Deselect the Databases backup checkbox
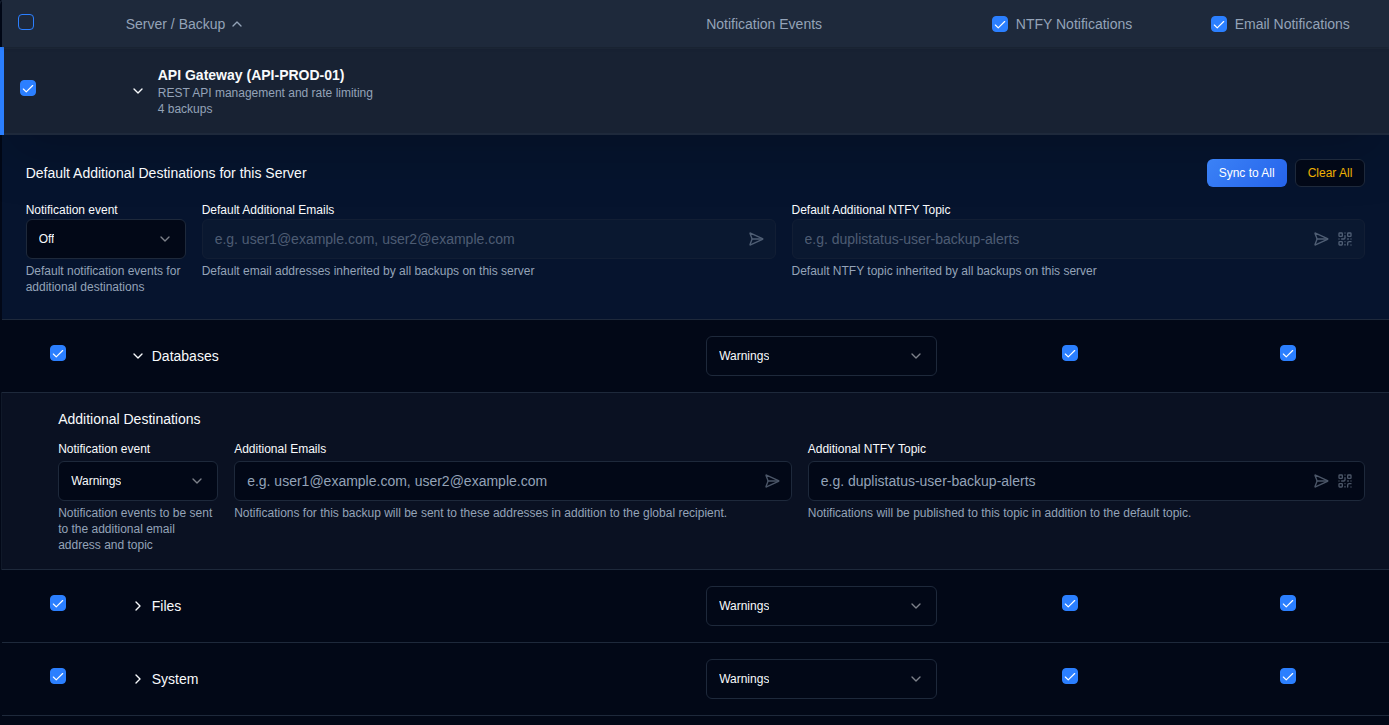This screenshot has width=1389, height=725. (58, 352)
